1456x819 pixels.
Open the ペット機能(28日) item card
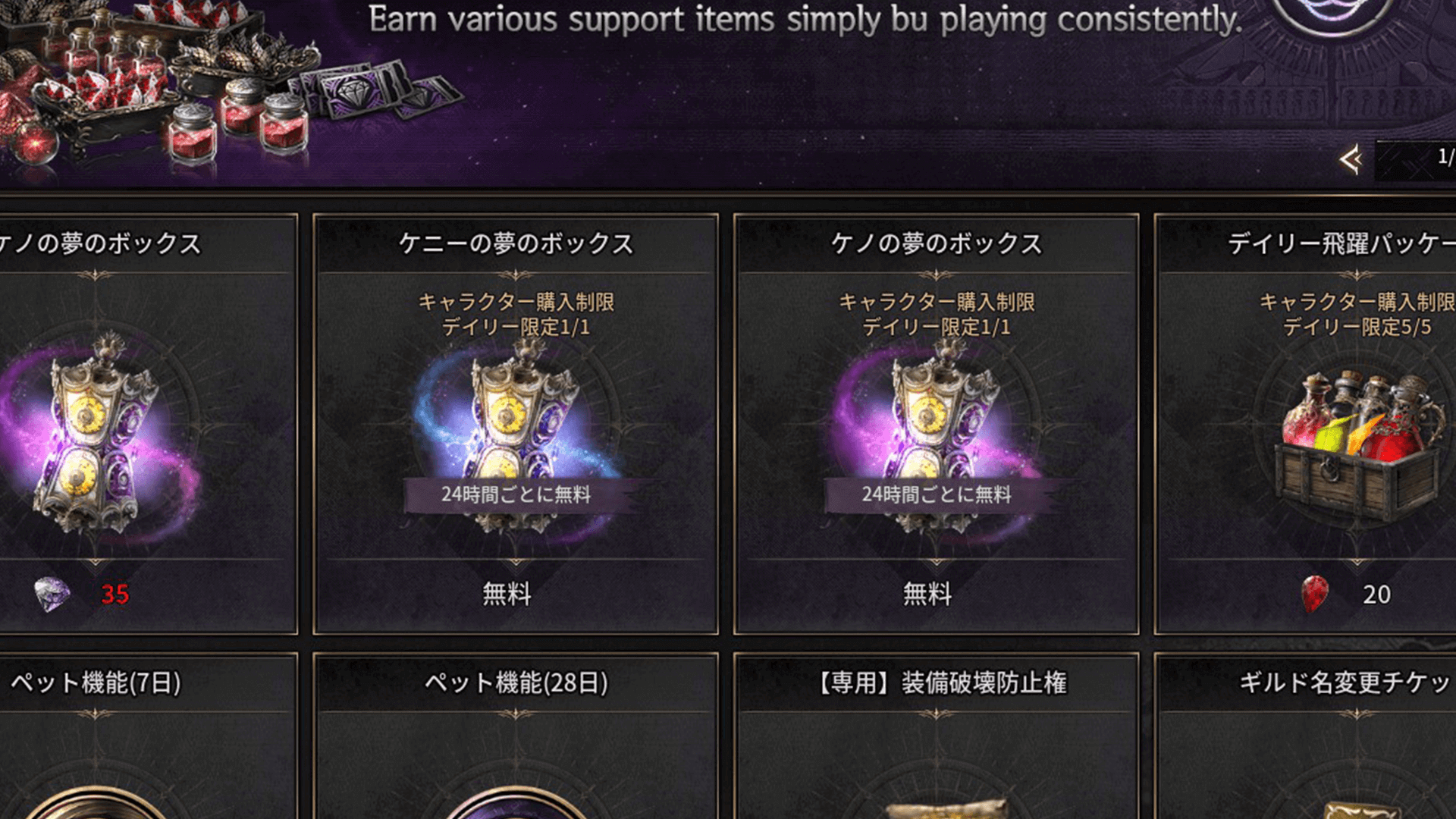[516, 736]
